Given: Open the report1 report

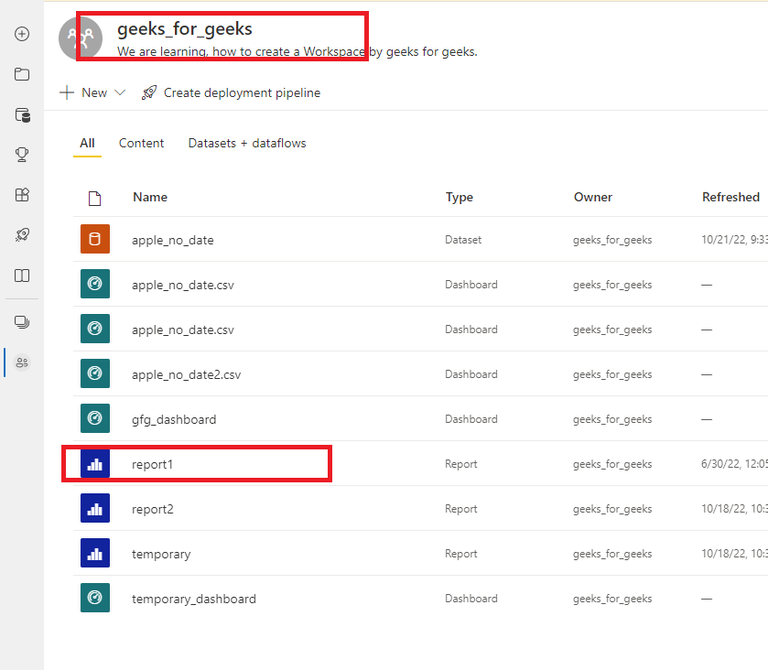Looking at the screenshot, I should (x=152, y=464).
